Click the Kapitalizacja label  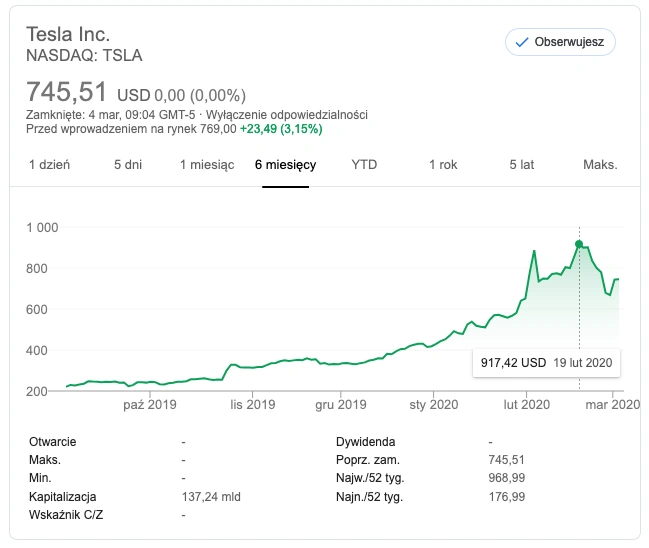click(62, 497)
